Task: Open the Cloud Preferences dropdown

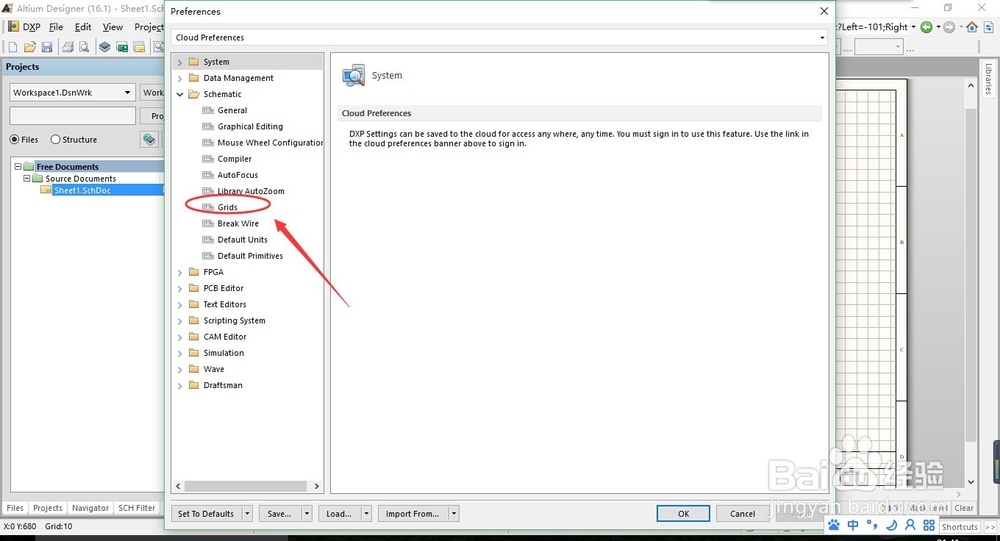Action: coord(822,38)
